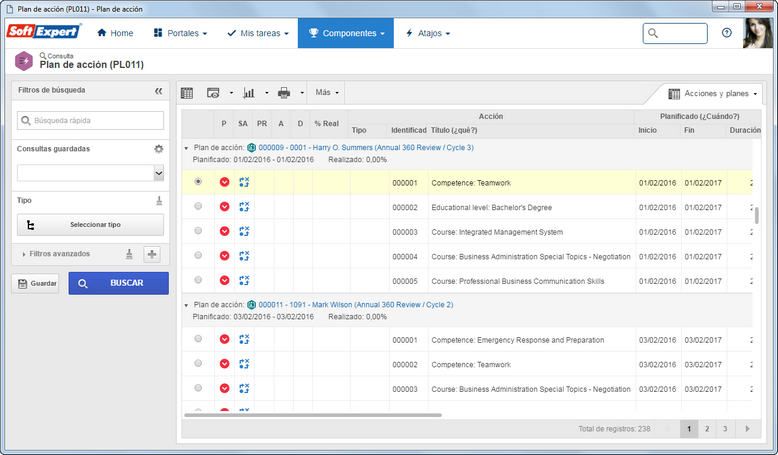The width and height of the screenshot is (778, 455).
Task: Click the BUSCAR button
Action: (x=119, y=283)
